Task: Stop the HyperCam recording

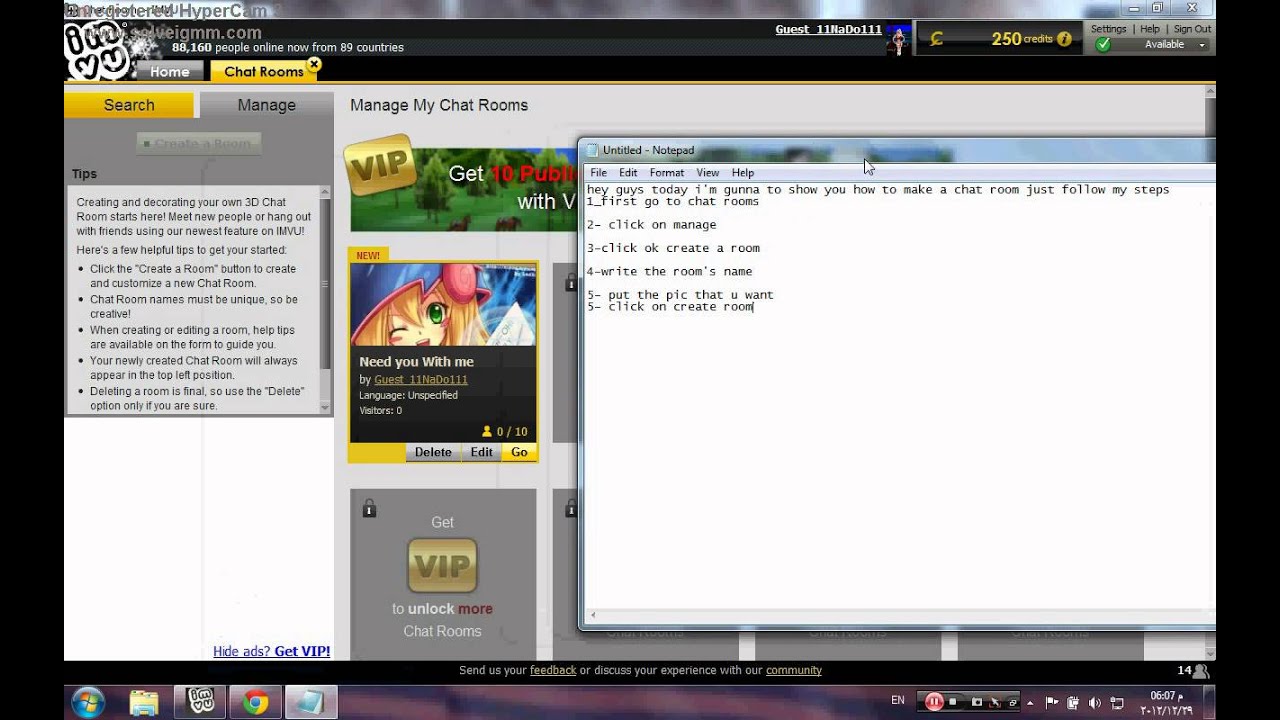Action: click(x=954, y=702)
